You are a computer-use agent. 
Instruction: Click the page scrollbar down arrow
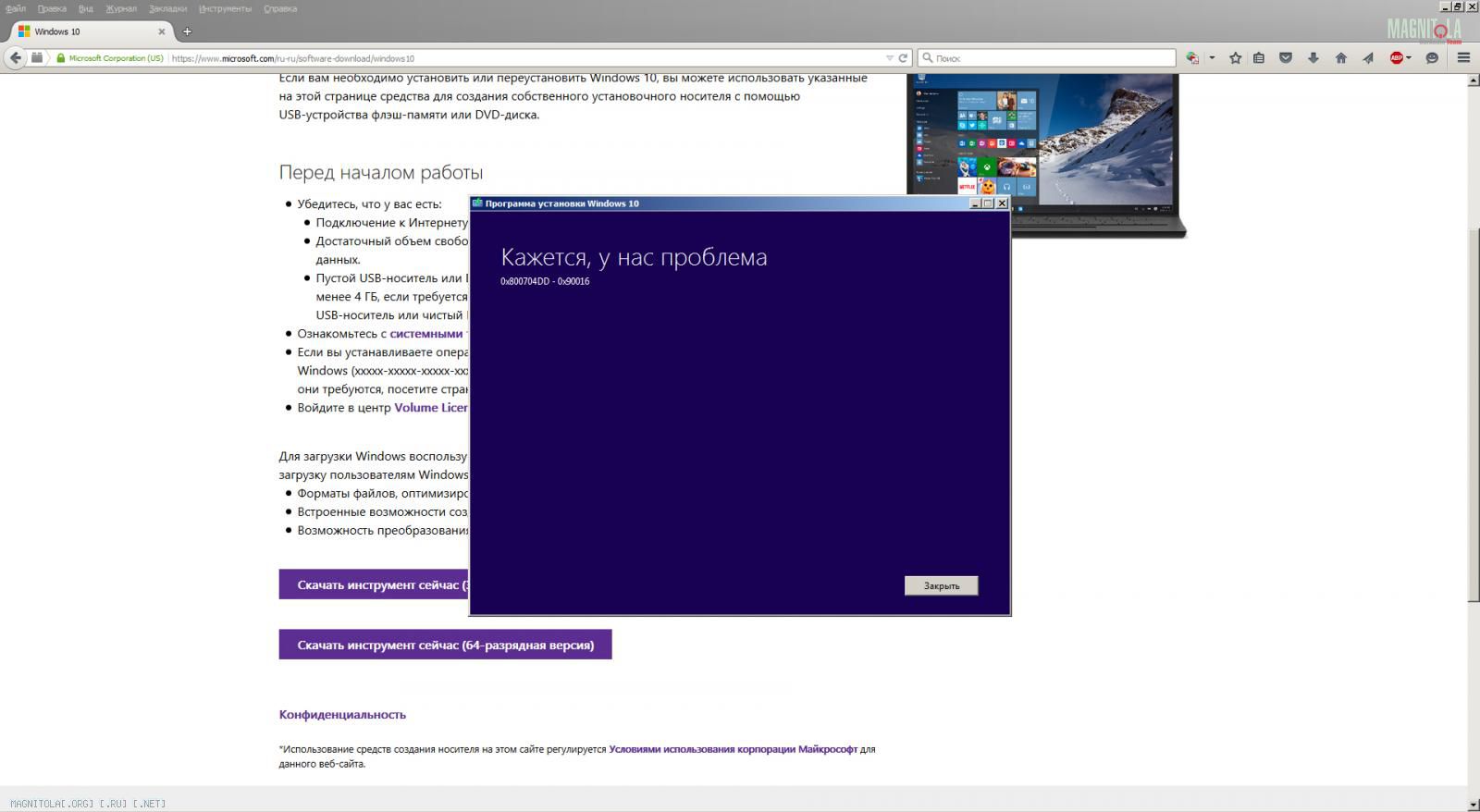click(1474, 805)
